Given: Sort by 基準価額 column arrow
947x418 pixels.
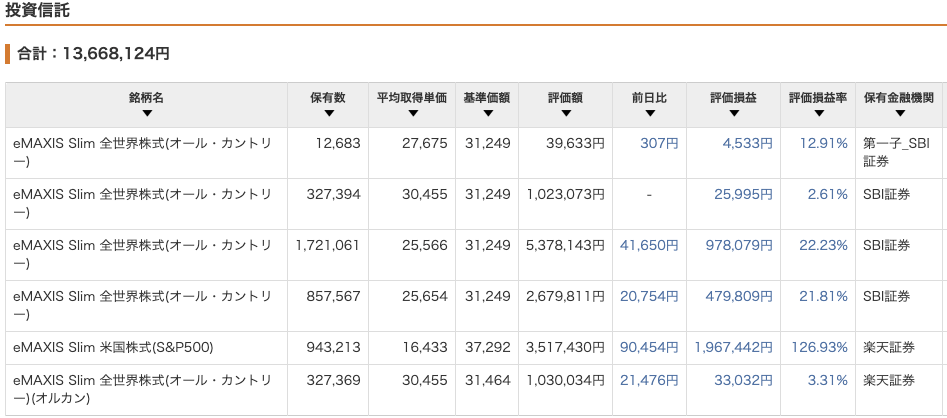Looking at the screenshot, I should point(486,113).
